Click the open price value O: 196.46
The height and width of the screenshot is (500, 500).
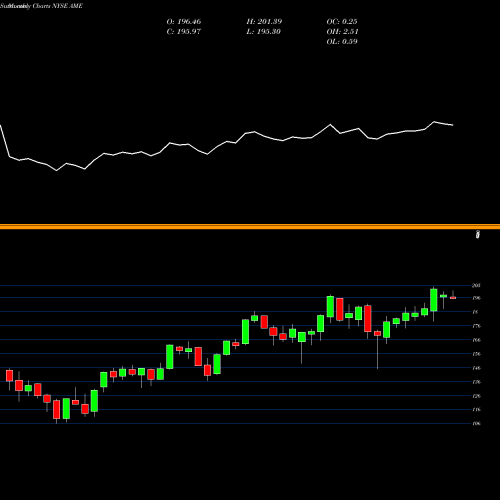click(184, 22)
